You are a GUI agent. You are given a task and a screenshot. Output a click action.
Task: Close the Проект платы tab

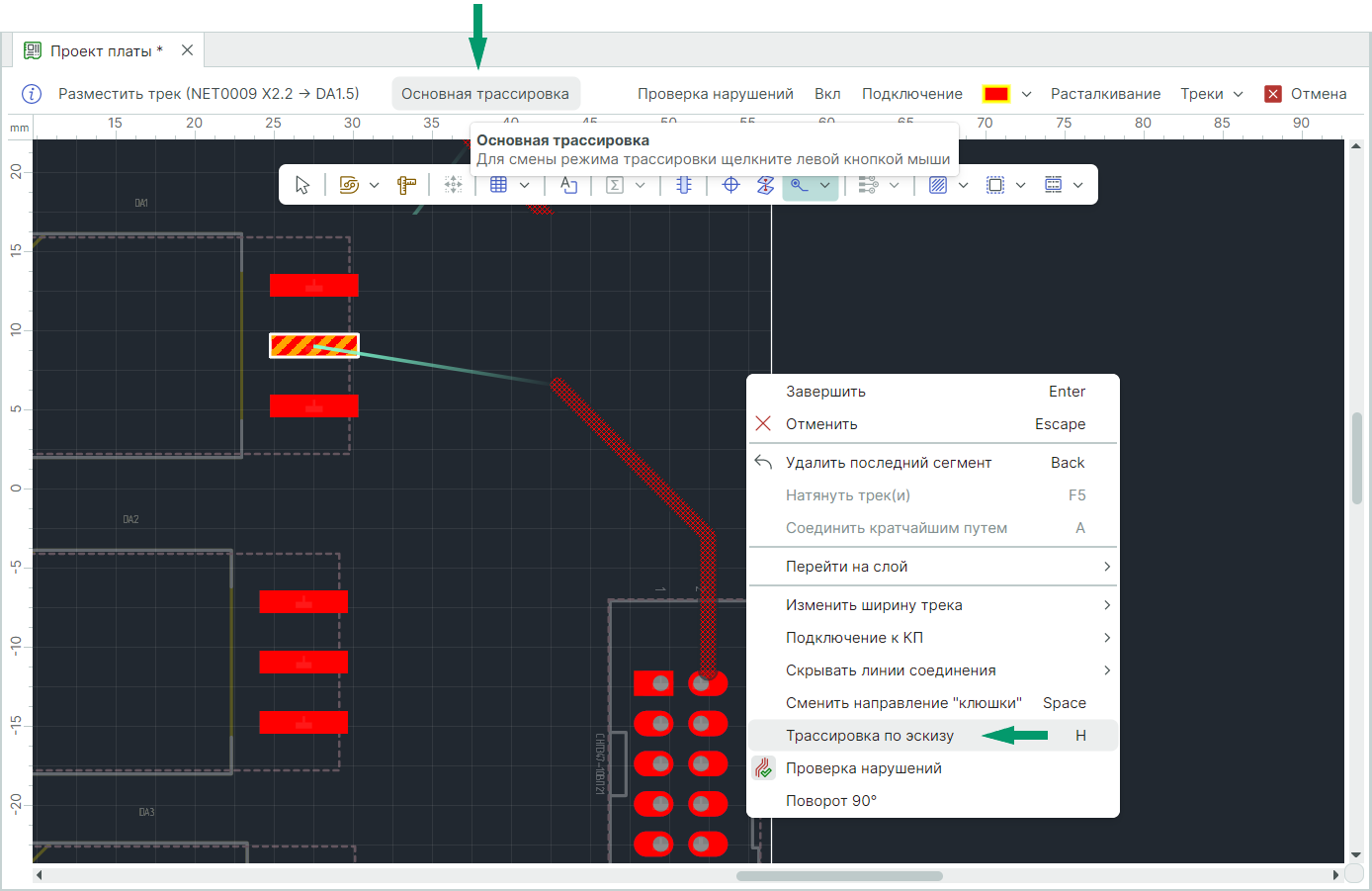point(187,50)
